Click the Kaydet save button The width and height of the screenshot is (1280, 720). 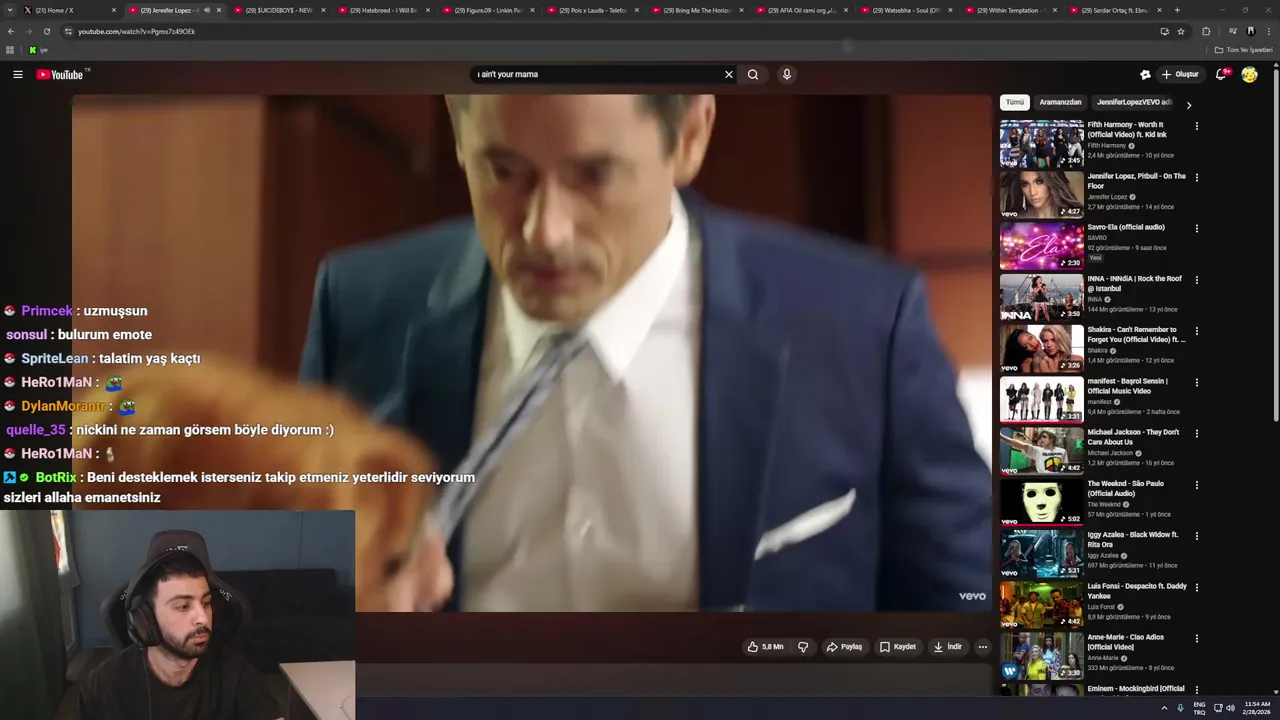pyautogui.click(x=898, y=647)
